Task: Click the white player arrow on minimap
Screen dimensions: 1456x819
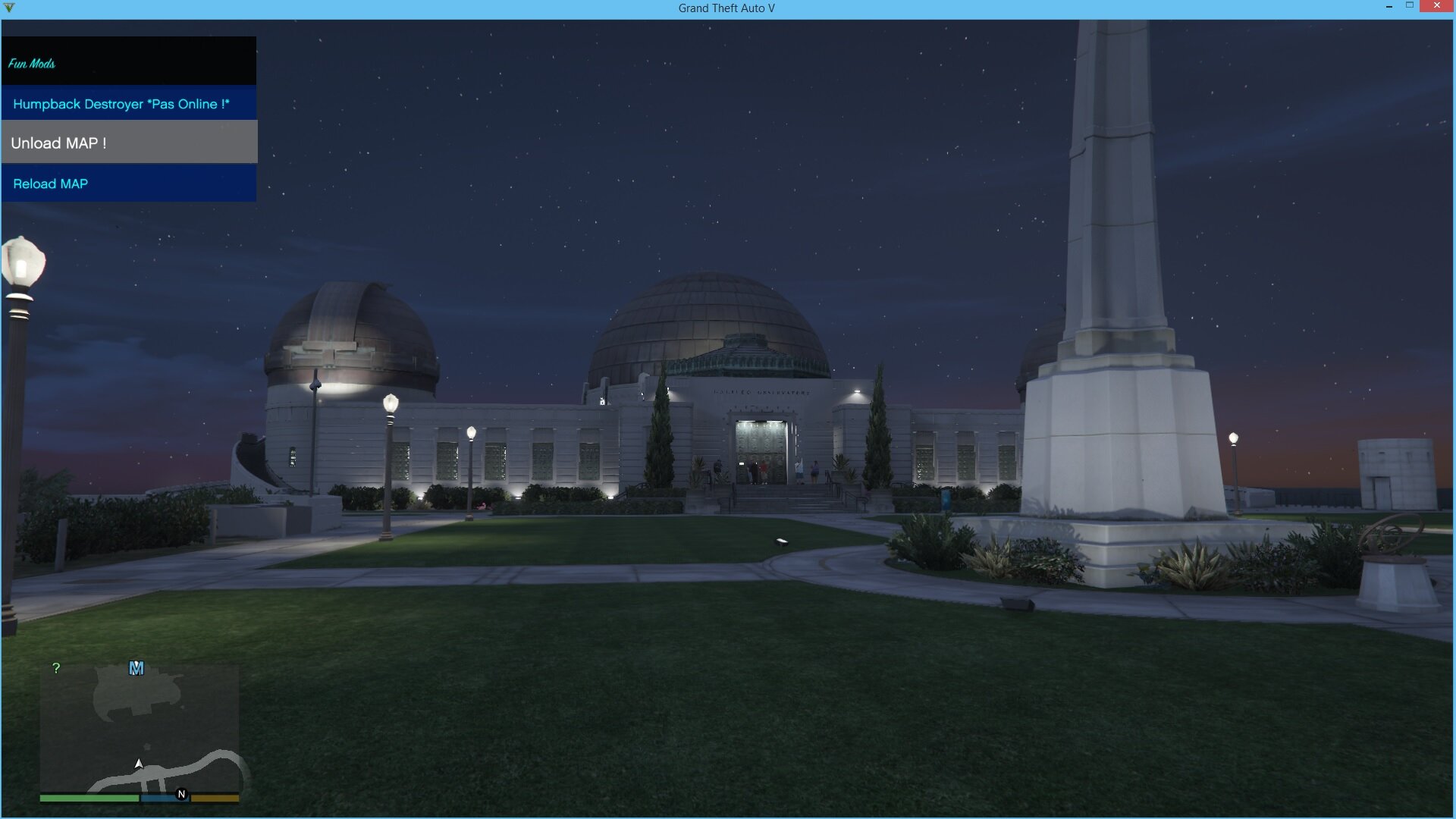Action: [139, 764]
